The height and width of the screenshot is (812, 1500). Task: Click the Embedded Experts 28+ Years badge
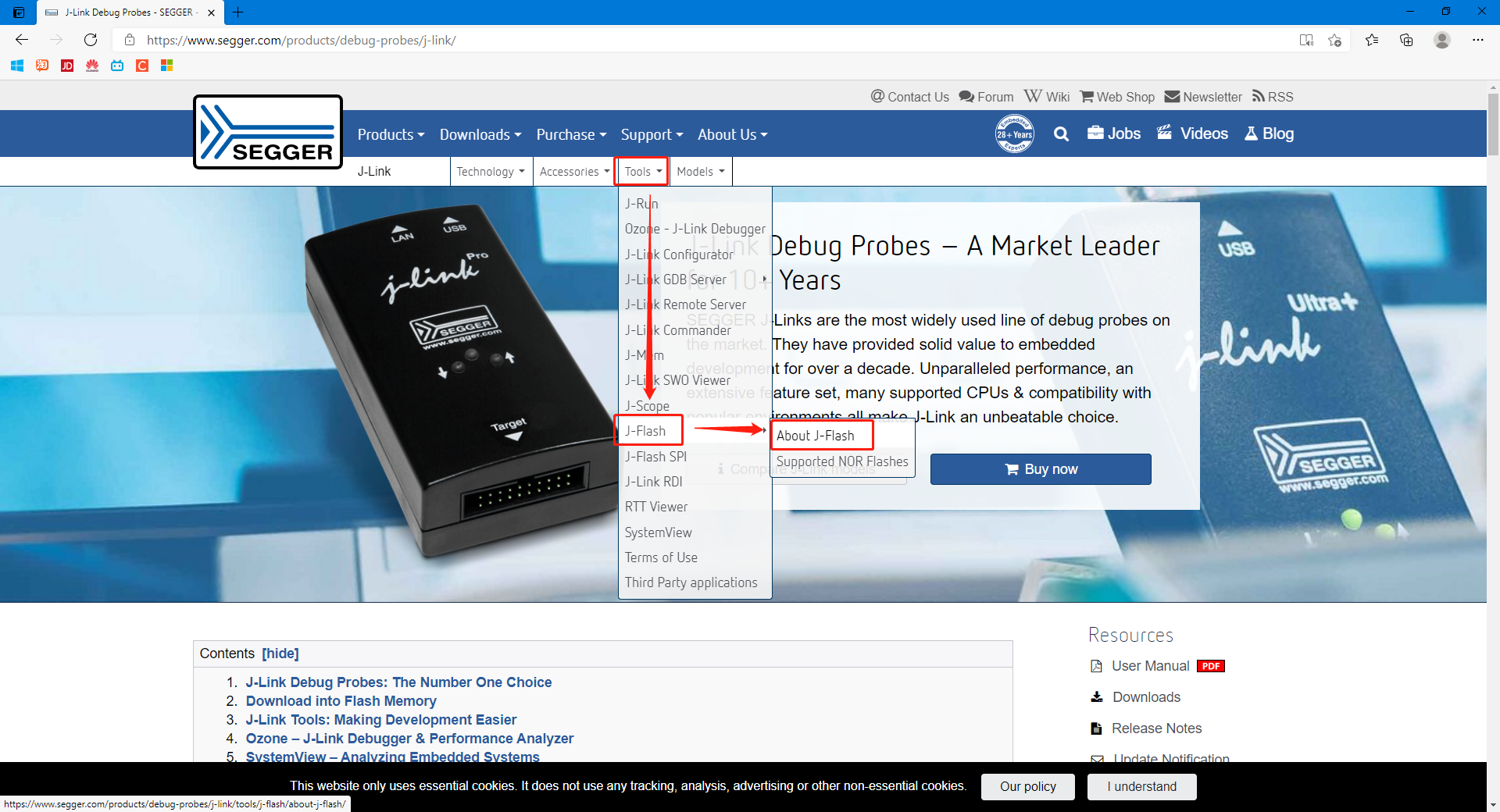pos(1014,134)
